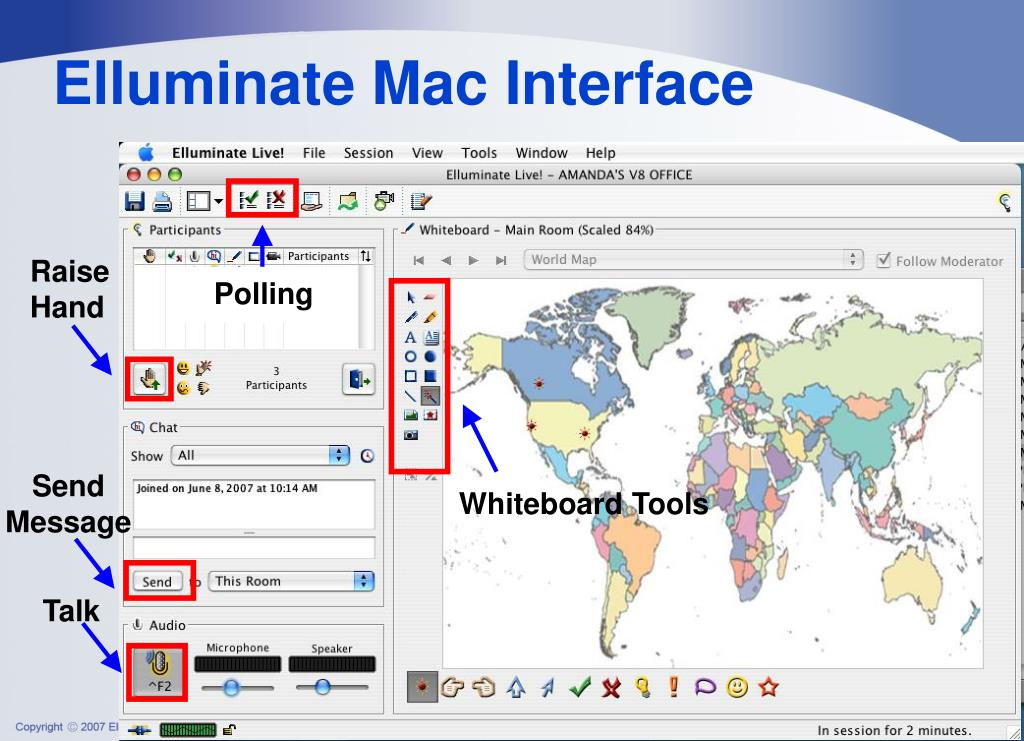Select the laser pointer whiteboard tool
This screenshot has width=1024, height=741.
(430, 396)
